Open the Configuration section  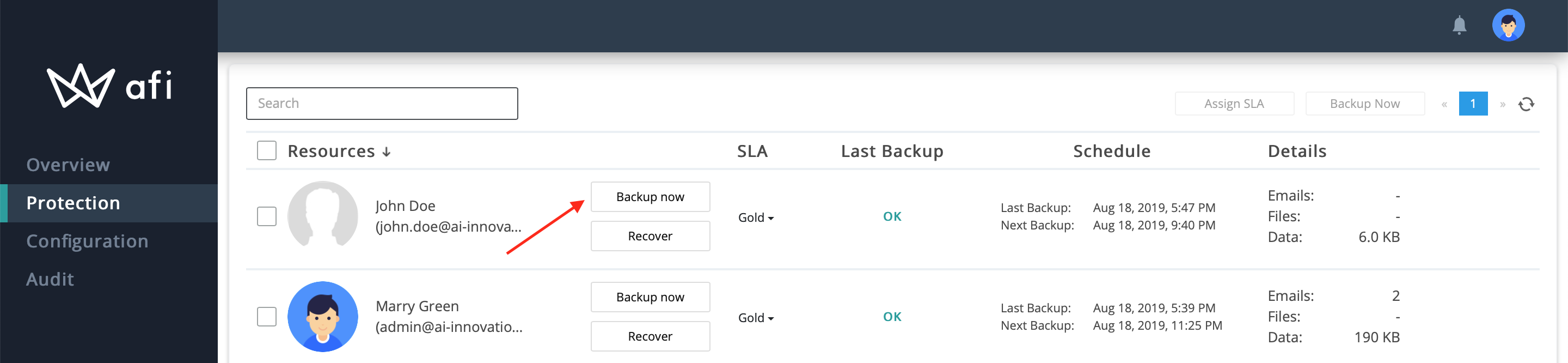(87, 241)
